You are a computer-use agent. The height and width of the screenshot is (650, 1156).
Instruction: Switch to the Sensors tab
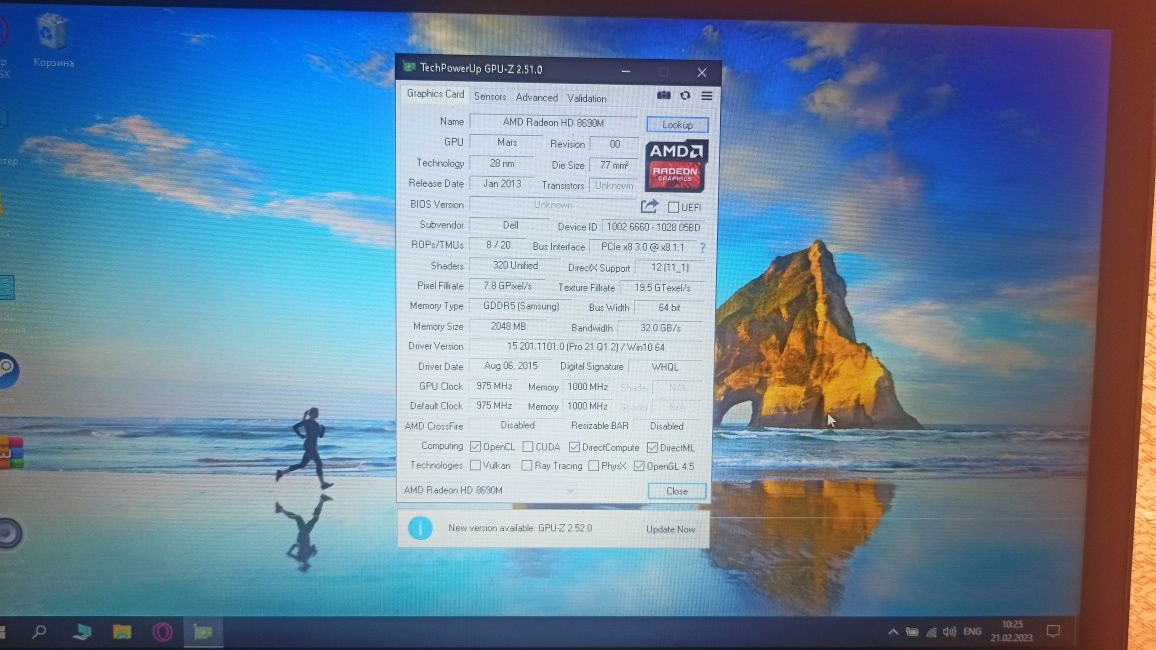490,97
